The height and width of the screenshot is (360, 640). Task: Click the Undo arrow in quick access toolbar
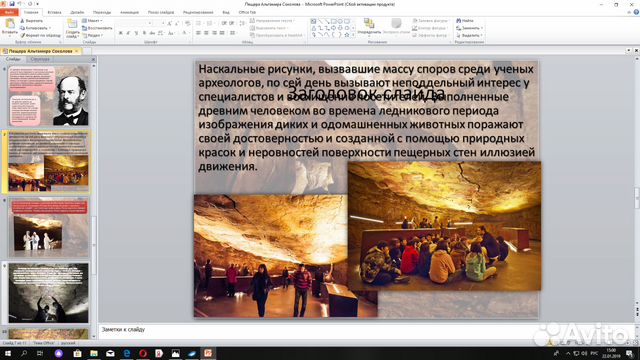(19, 4)
